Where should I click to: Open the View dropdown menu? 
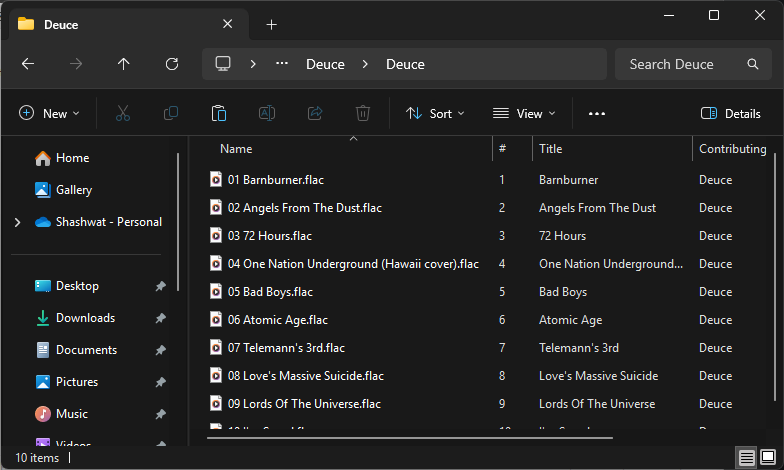524,114
